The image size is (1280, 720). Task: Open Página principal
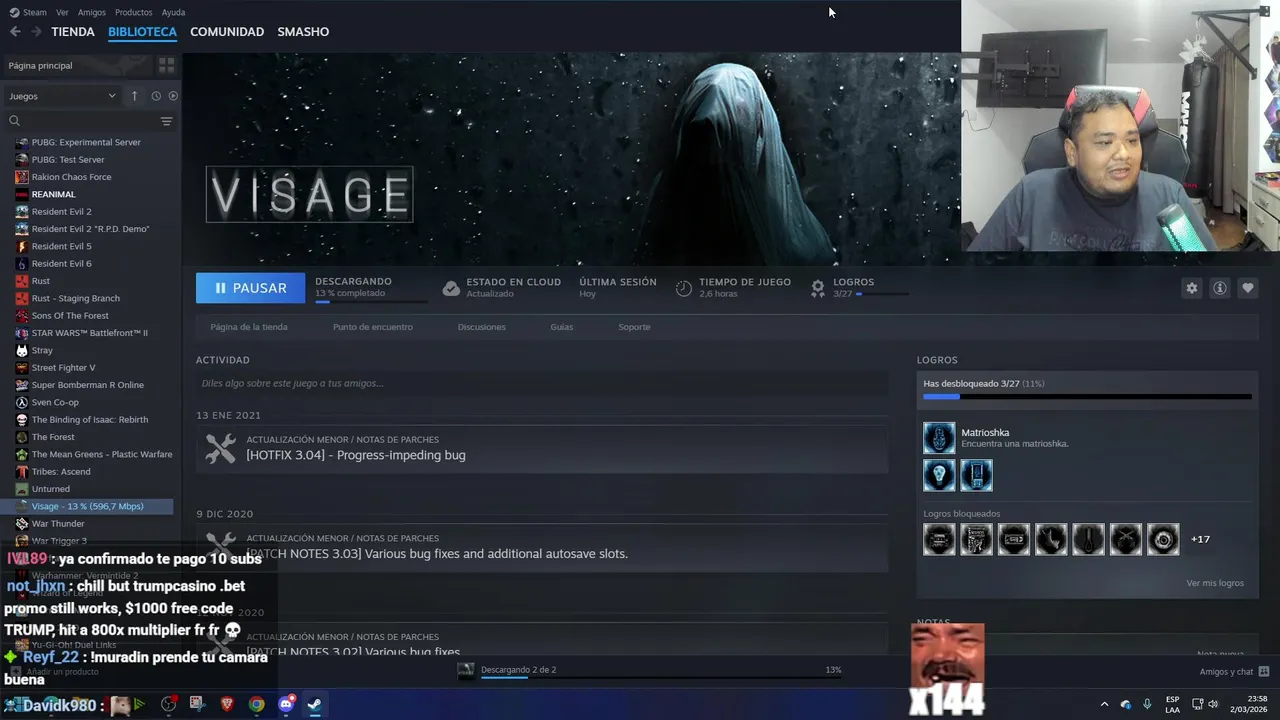[x=78, y=65]
